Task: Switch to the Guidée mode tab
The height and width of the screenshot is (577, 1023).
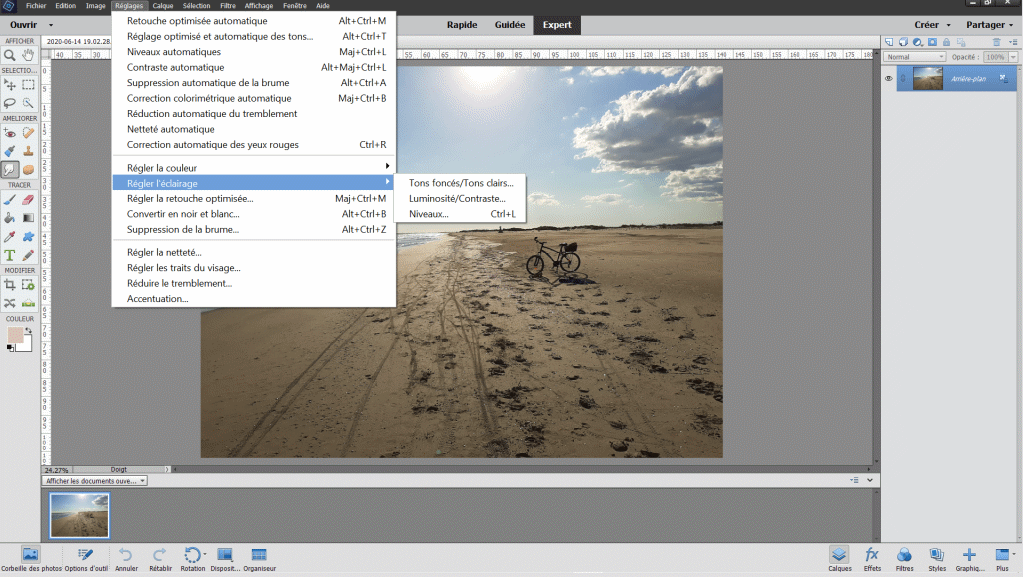Action: tap(509, 25)
